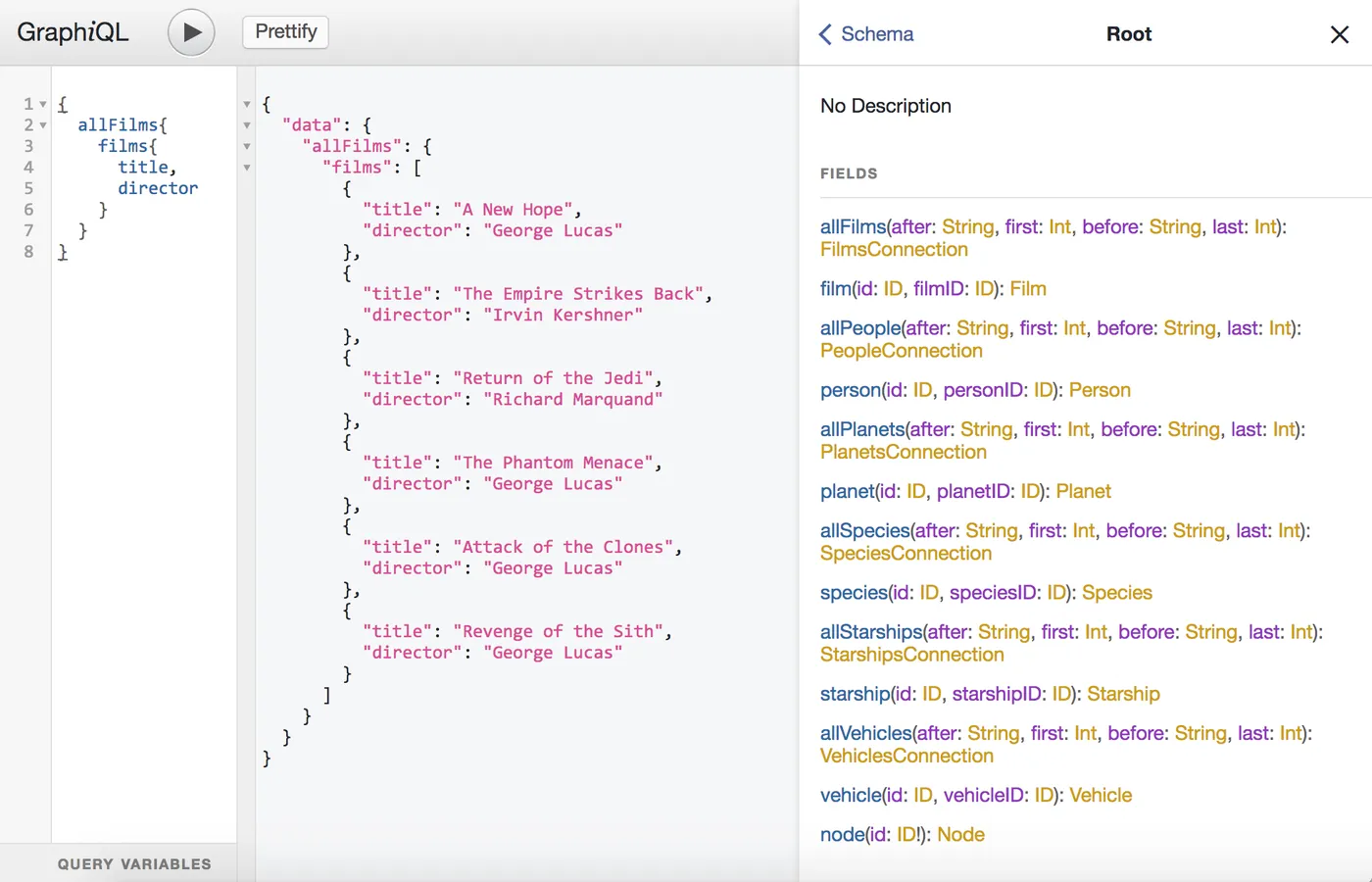
Task: Click the Prettify button
Action: [286, 31]
